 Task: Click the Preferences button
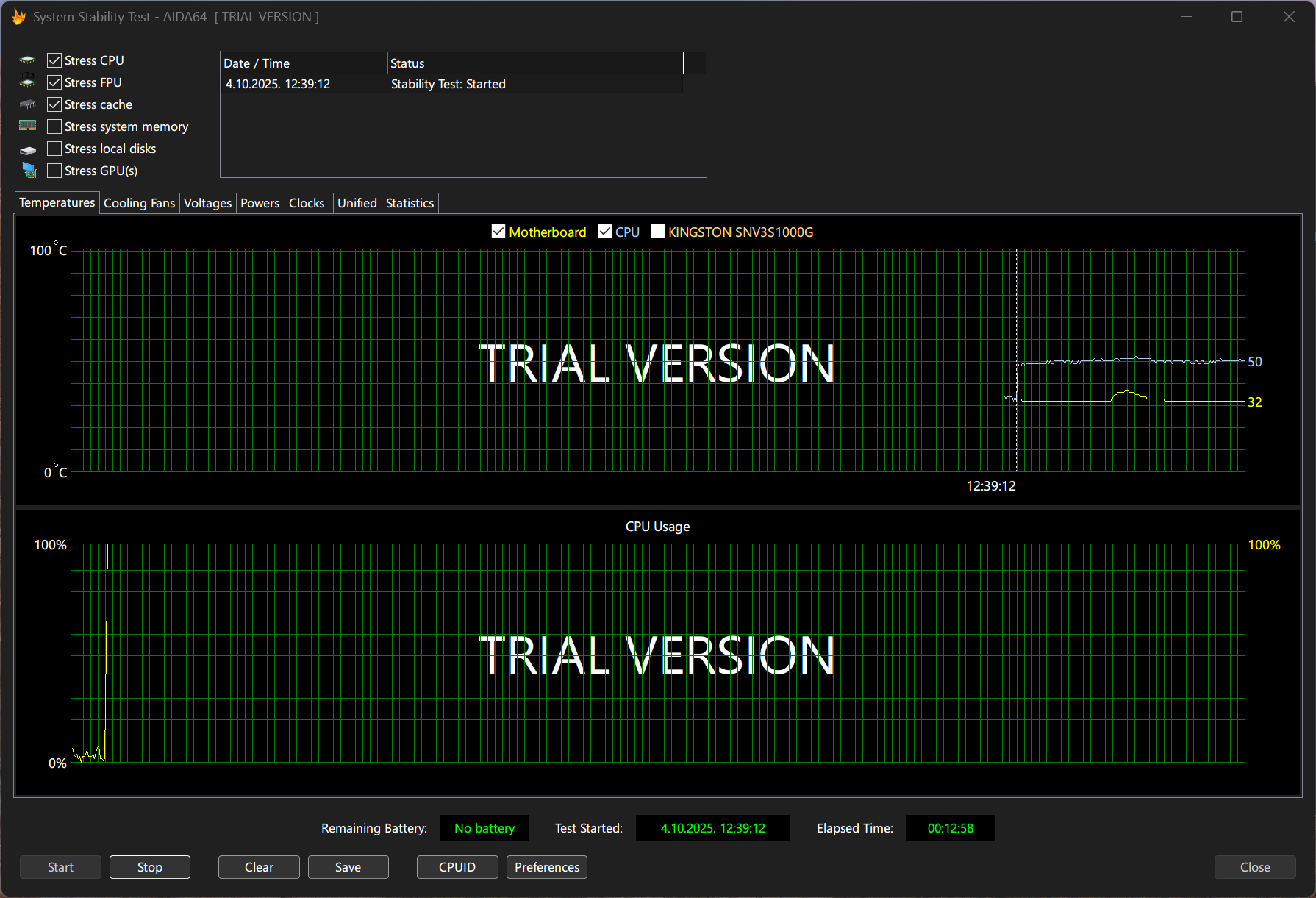coord(546,867)
